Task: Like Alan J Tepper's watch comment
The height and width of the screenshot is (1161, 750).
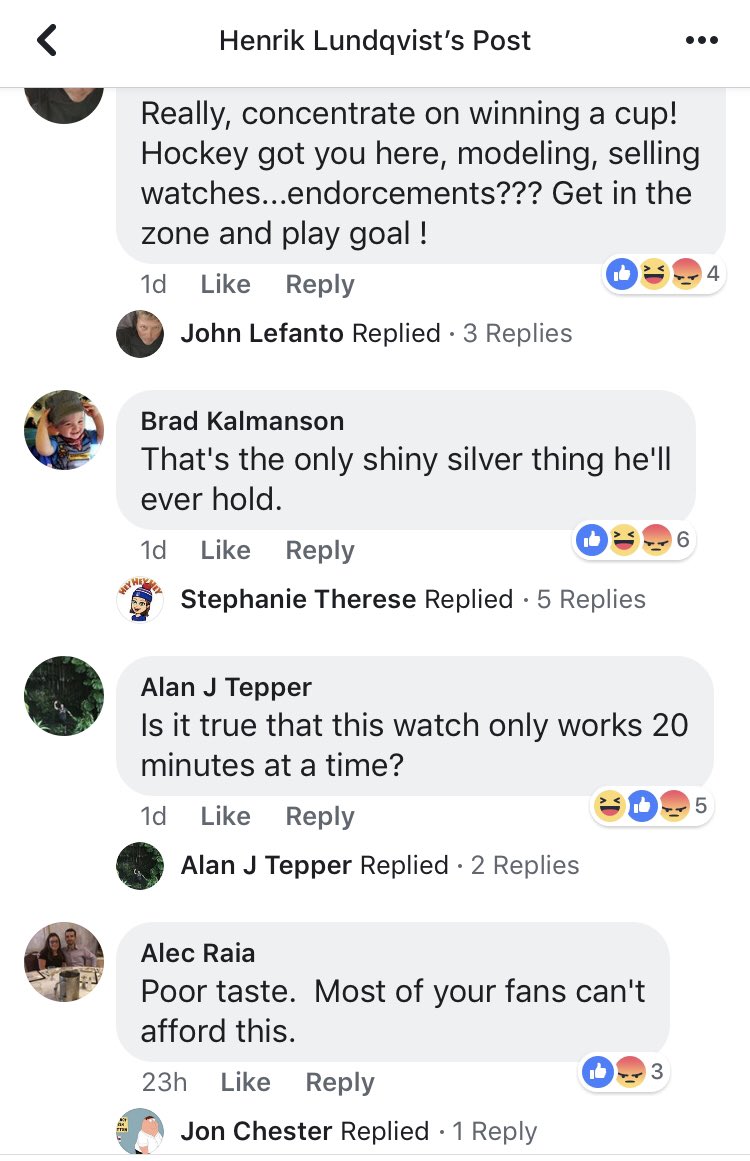Action: 225,816
